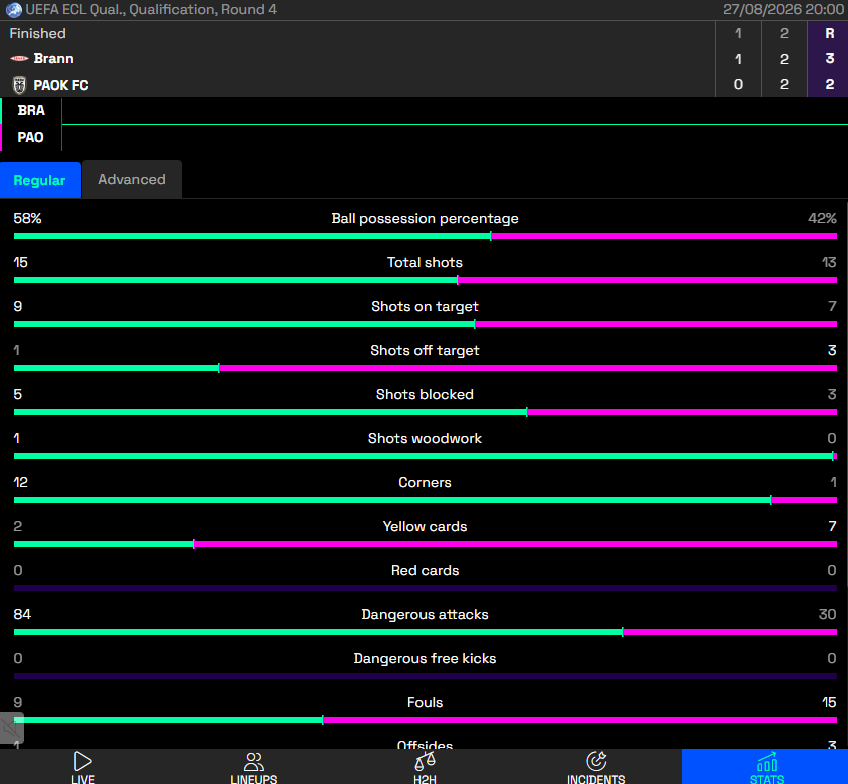The width and height of the screenshot is (848, 784).
Task: Click the Dangerous attacks bar
Action: point(425,632)
